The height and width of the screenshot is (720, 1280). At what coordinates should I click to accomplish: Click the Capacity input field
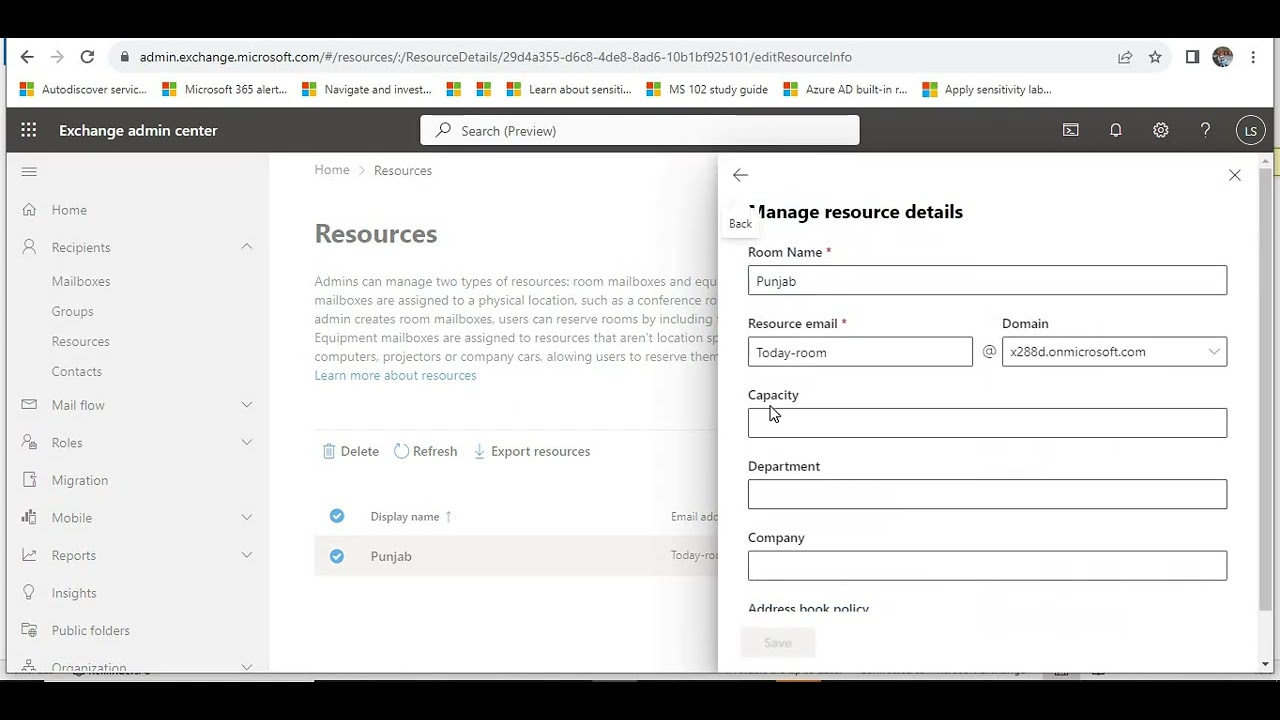(x=987, y=423)
